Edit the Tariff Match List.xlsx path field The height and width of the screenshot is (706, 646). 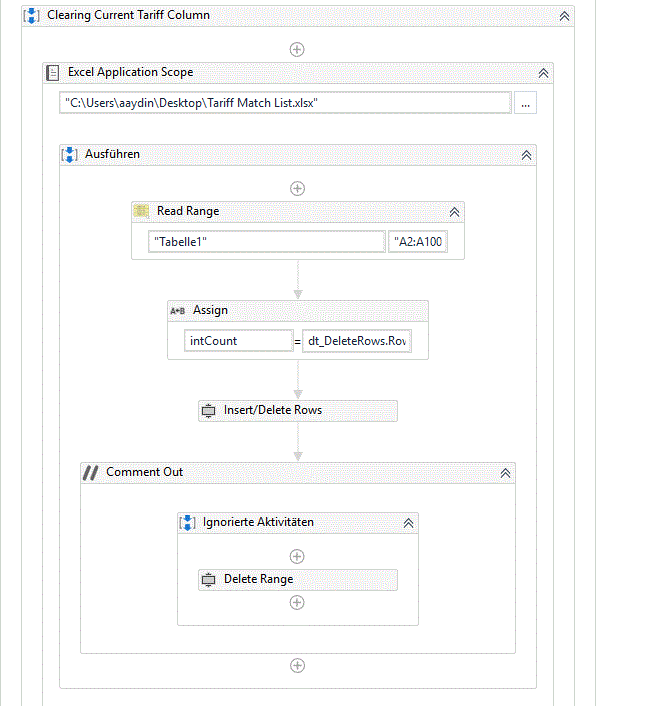285,103
